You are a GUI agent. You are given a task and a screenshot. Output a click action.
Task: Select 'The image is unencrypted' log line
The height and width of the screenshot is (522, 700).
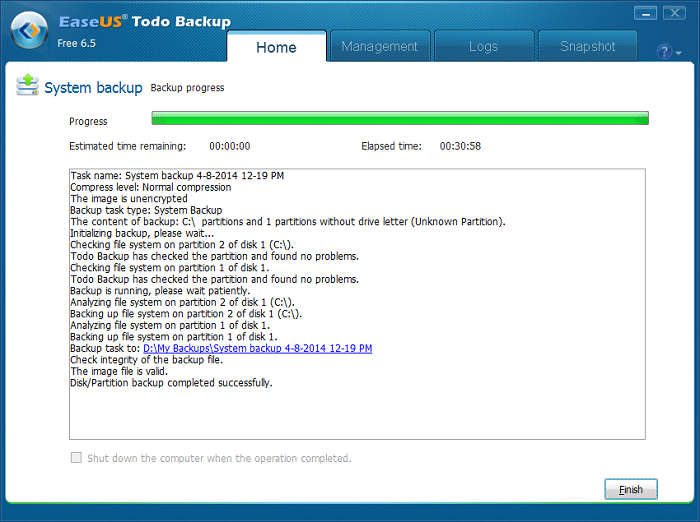pyautogui.click(x=129, y=199)
